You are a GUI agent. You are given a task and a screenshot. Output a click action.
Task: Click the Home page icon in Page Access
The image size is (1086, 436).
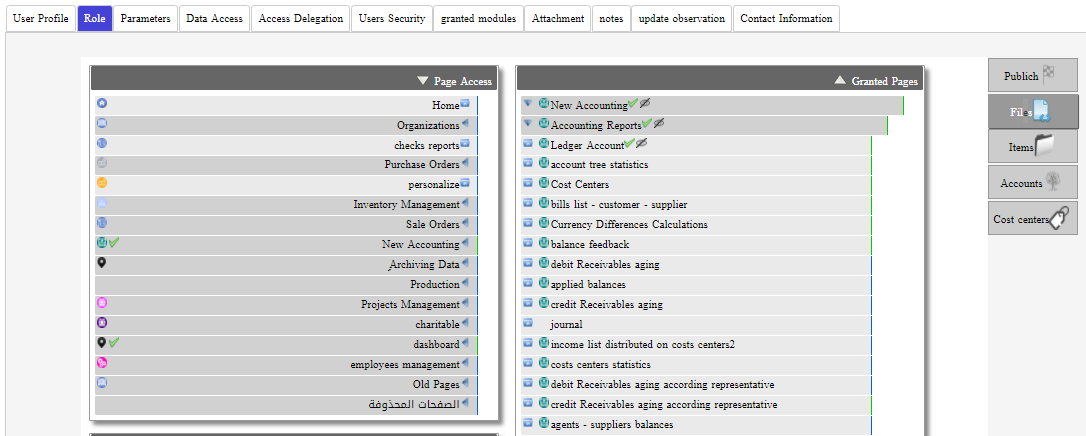point(102,104)
